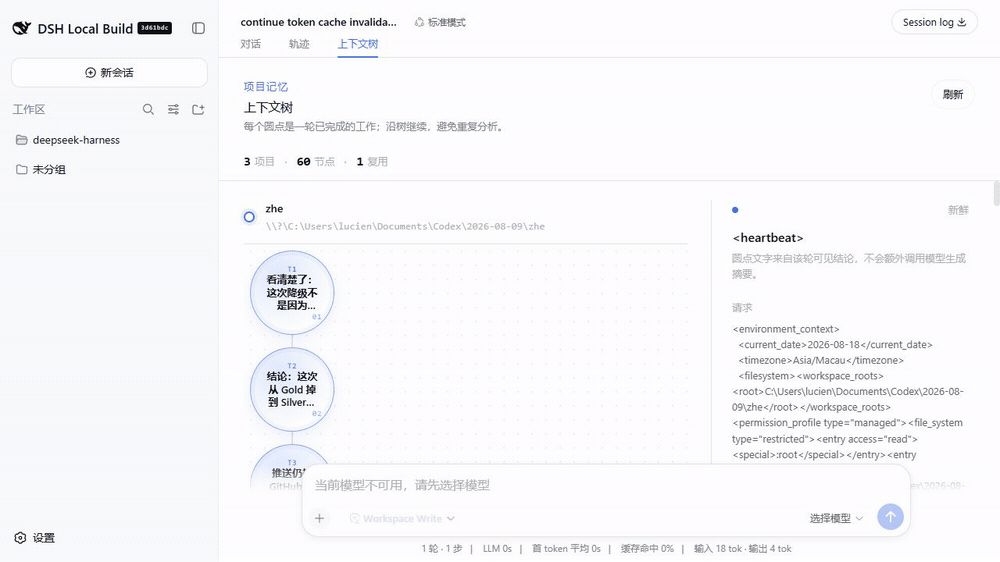
Task: Click the message input field
Action: [606, 485]
